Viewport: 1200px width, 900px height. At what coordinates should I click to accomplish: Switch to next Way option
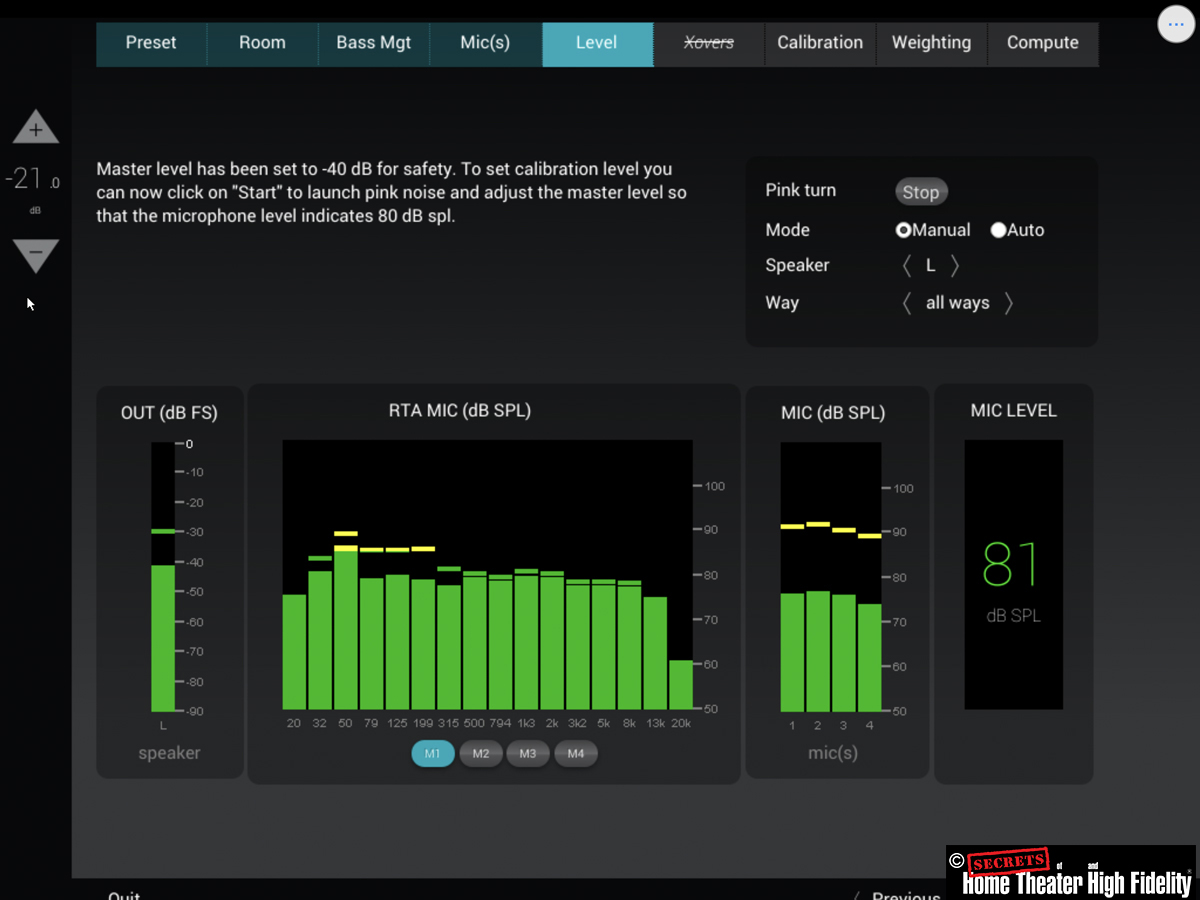pos(1008,303)
